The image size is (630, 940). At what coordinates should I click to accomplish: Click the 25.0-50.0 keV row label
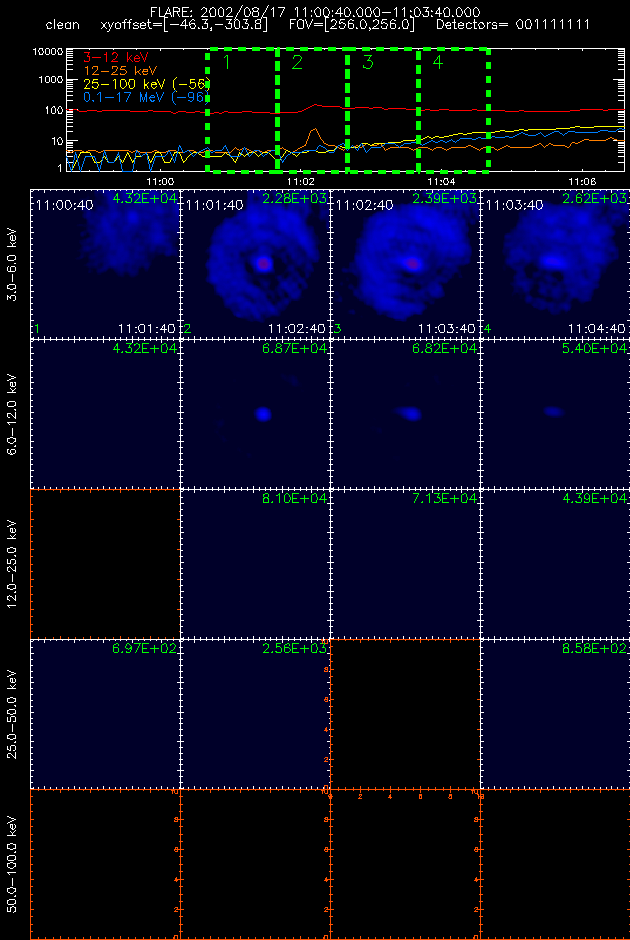13,714
